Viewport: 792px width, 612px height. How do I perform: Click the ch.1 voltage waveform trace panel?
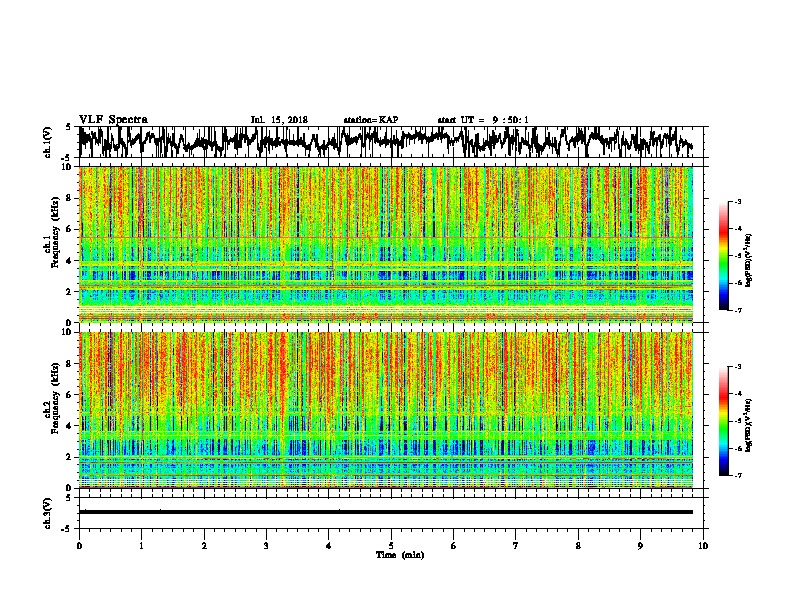click(x=391, y=142)
